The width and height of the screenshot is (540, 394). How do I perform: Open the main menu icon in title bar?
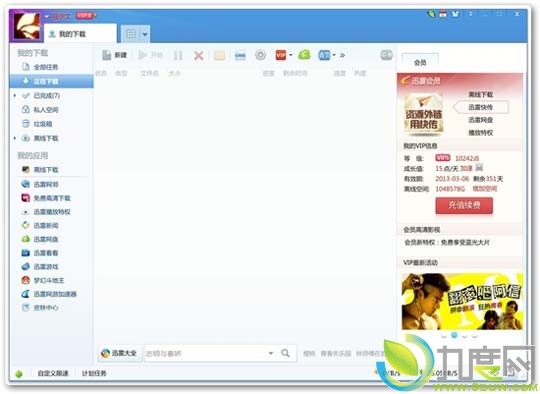click(x=470, y=14)
